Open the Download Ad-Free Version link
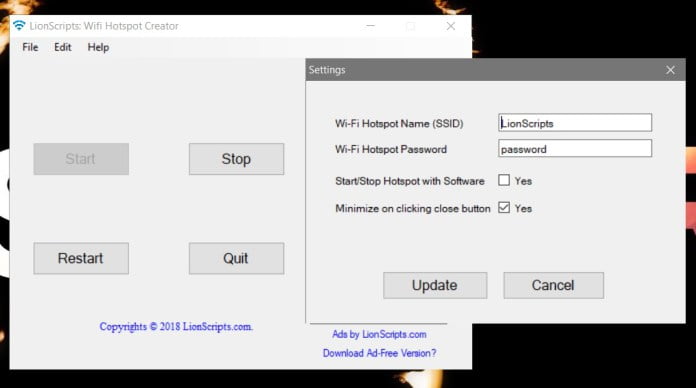This screenshot has width=696, height=388. [380, 353]
